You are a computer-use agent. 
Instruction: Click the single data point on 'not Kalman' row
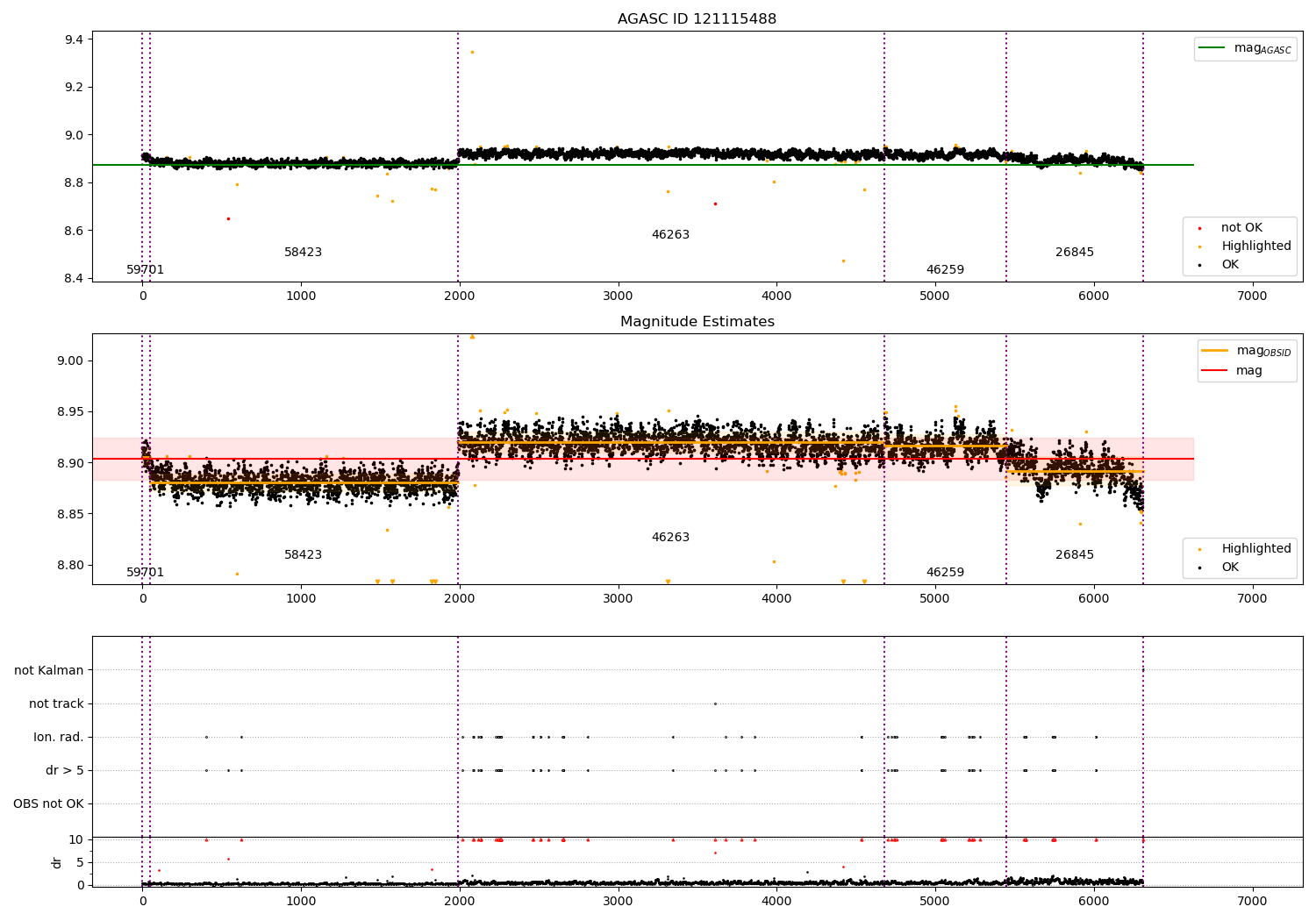[x=1142, y=670]
